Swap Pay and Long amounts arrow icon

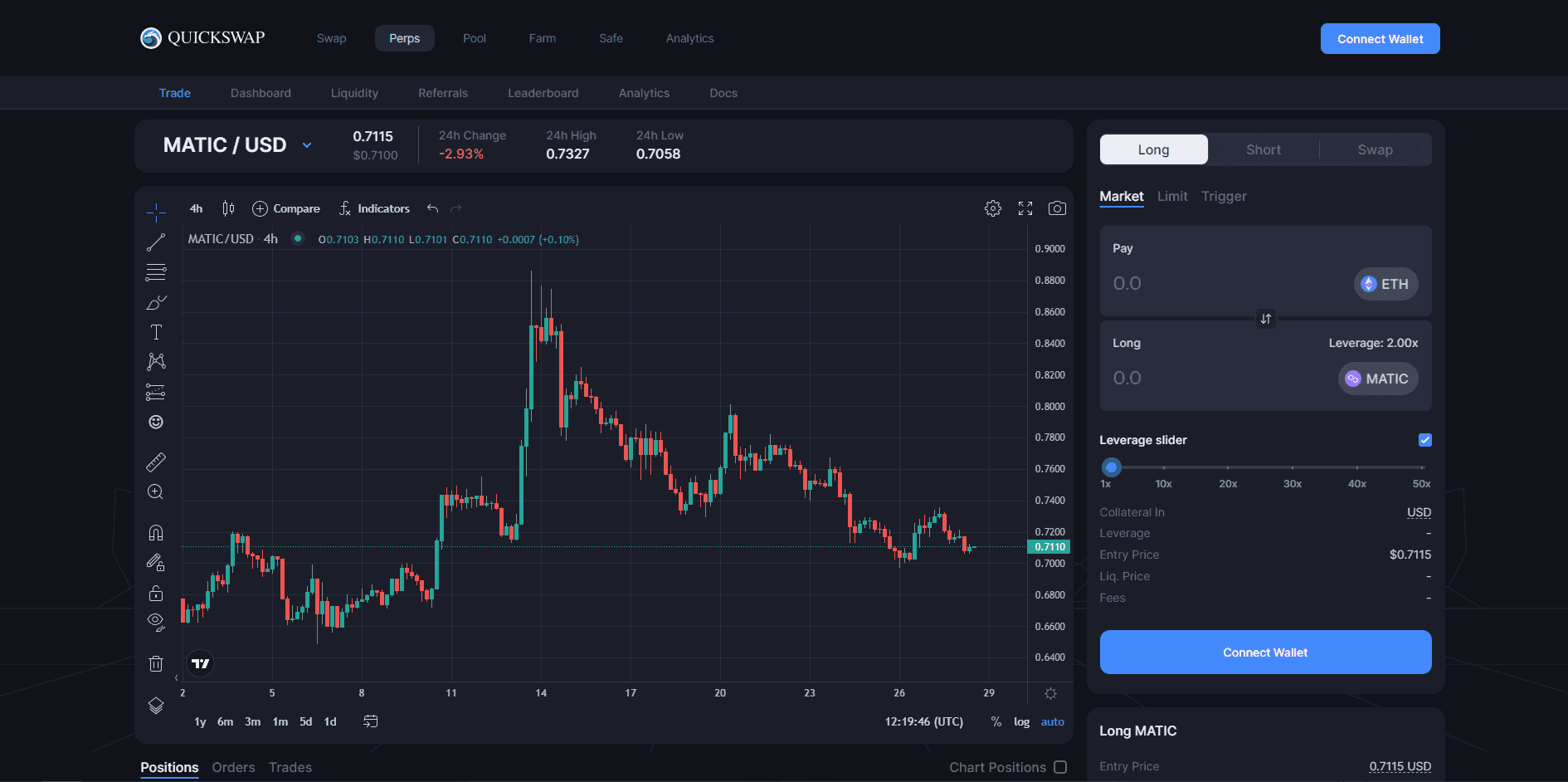[x=1266, y=319]
